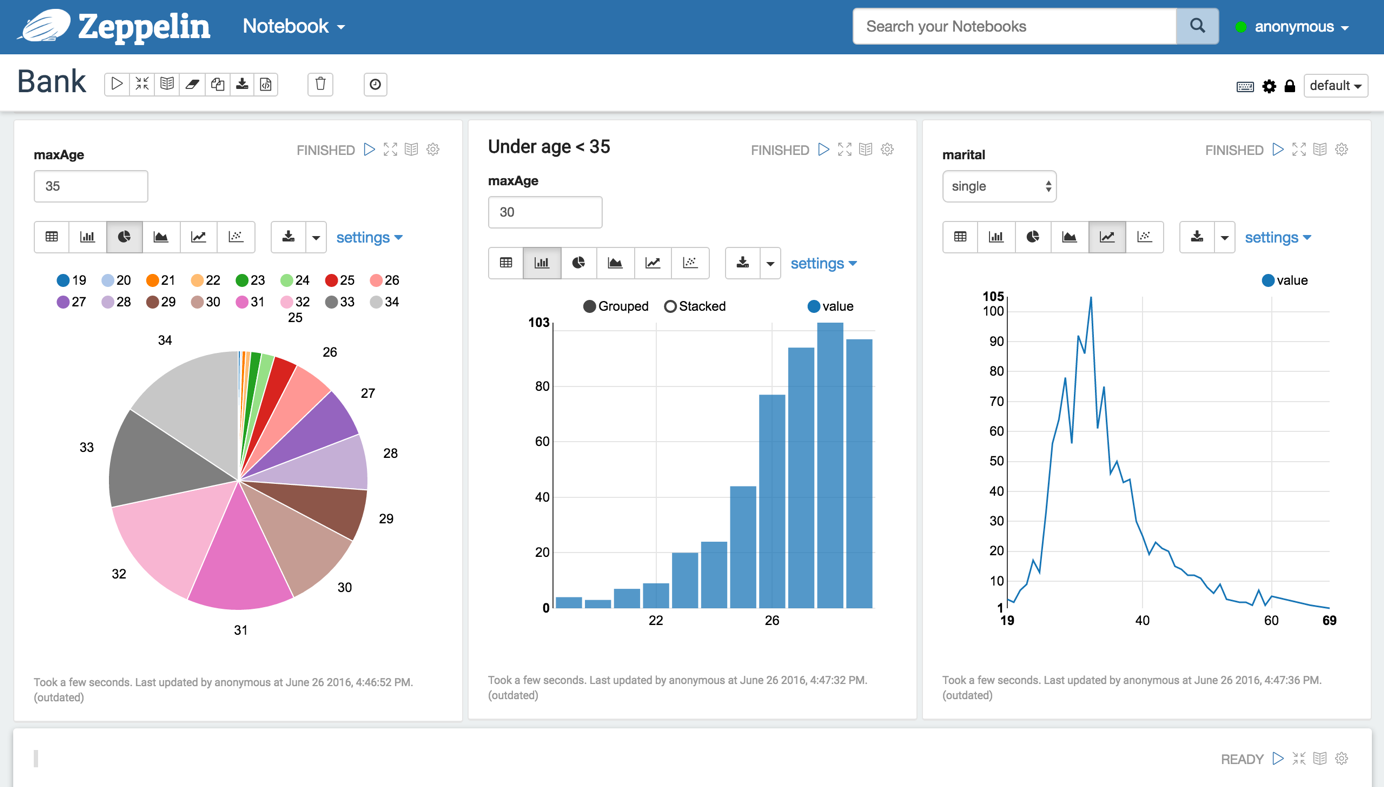Export the notebook
Viewport: 1384px width, 787px height.
point(242,84)
